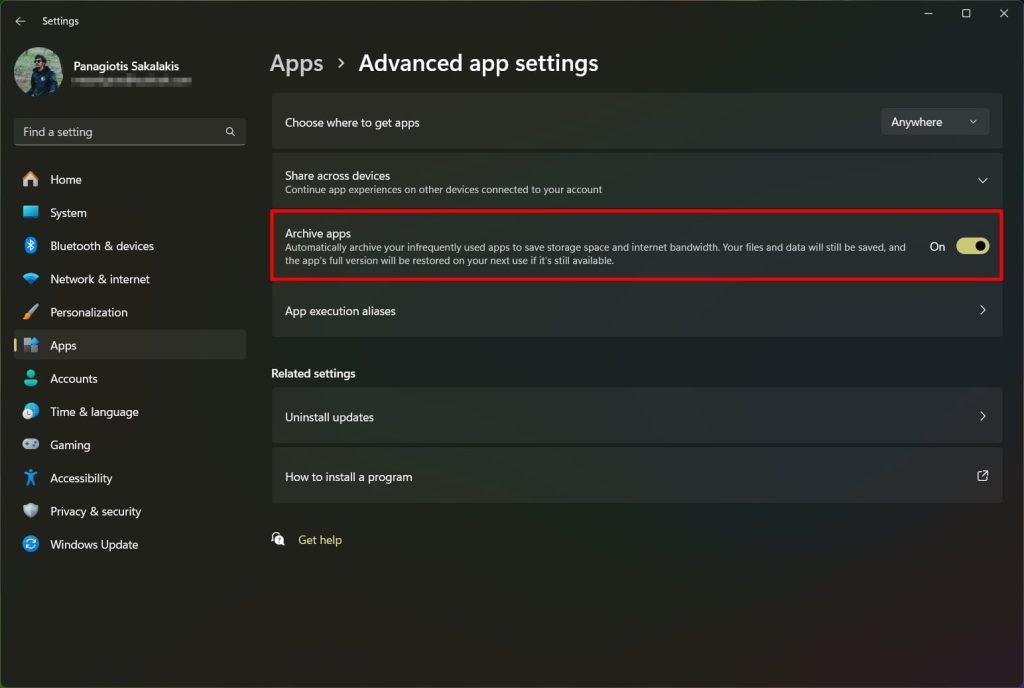Select the Accessibility figure icon
The image size is (1024, 688).
pos(31,478)
